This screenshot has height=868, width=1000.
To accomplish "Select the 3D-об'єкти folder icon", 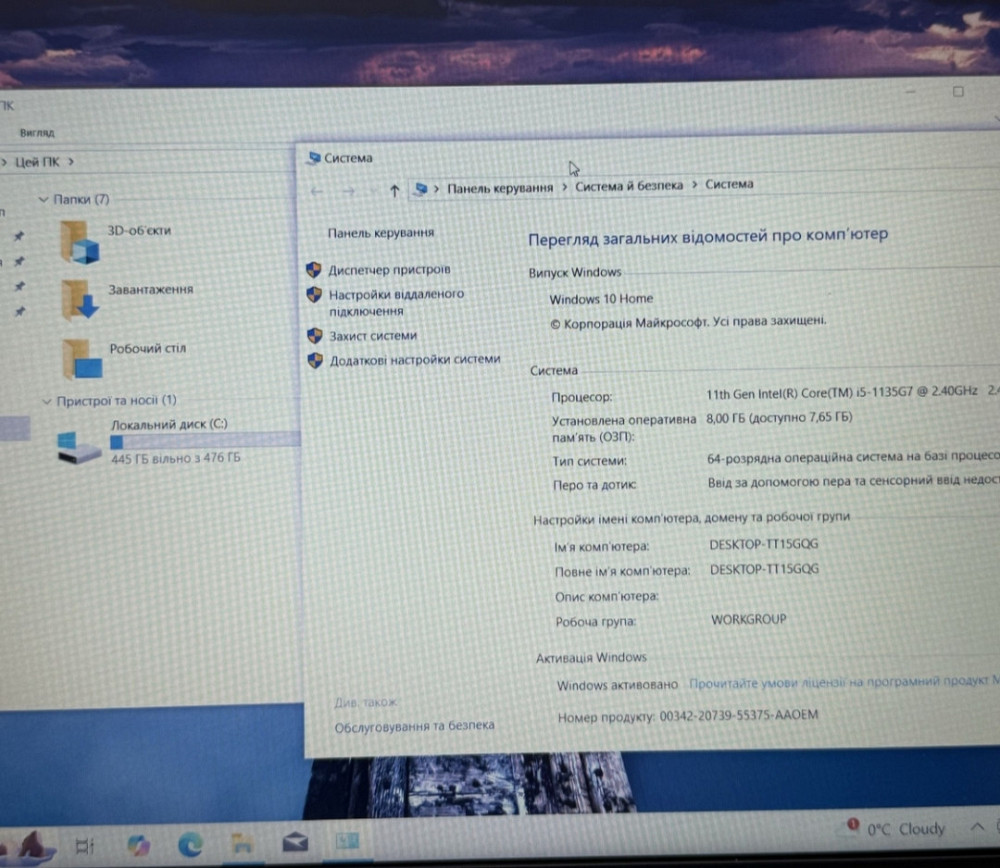I will click(x=78, y=244).
